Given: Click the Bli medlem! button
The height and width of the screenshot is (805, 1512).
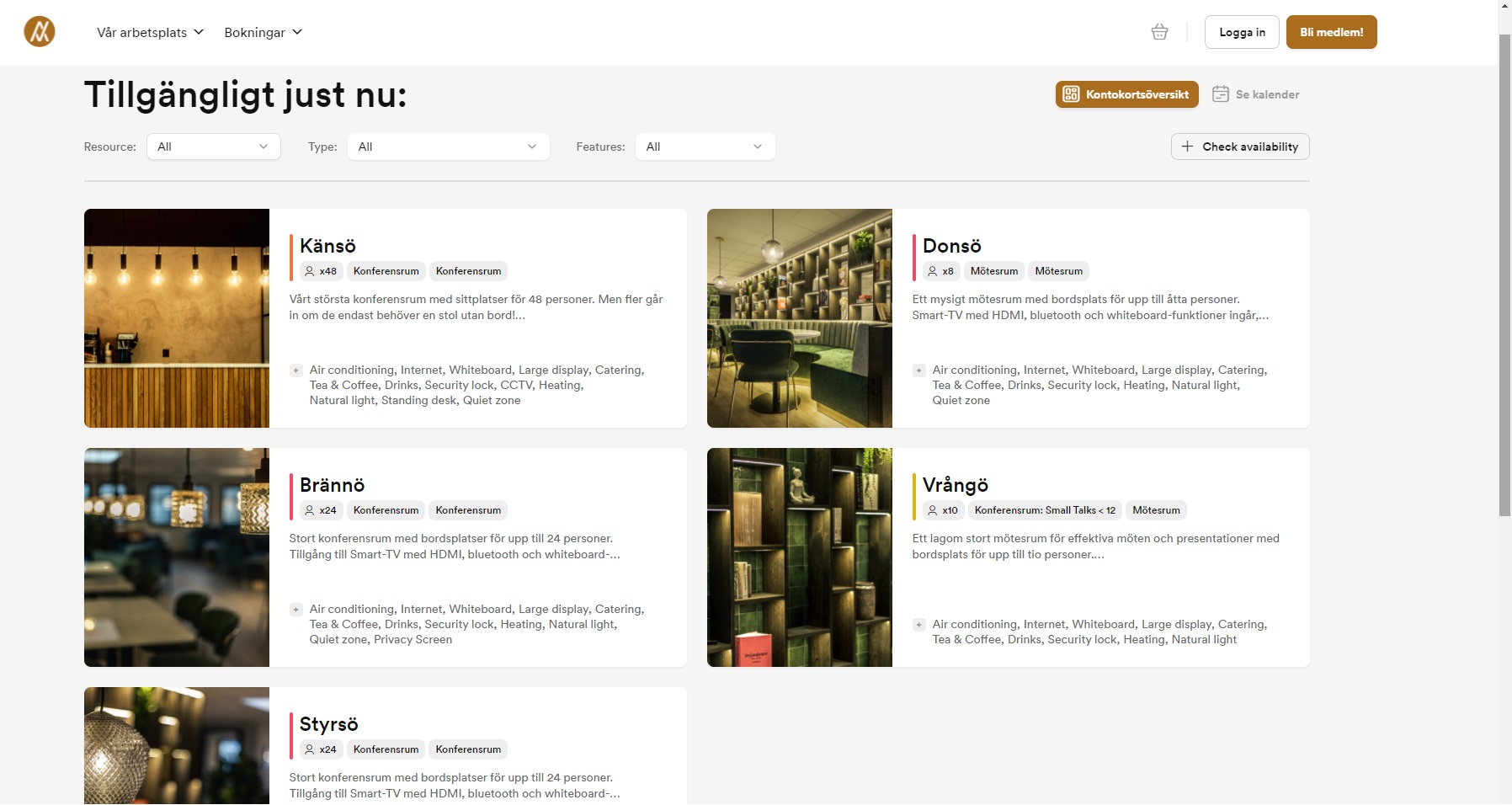Looking at the screenshot, I should [x=1331, y=32].
